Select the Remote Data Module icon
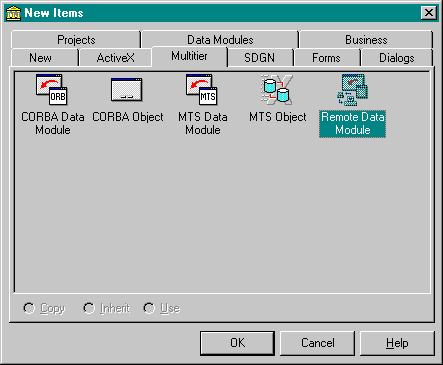This screenshot has width=443, height=365. pos(352,89)
